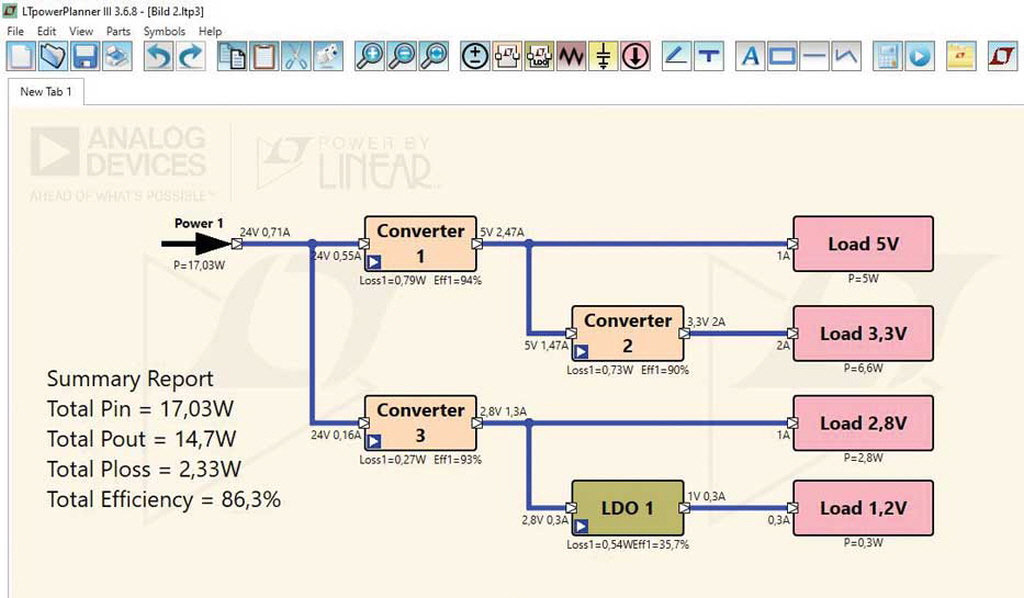Click Converter 3 blue arrow expander
The image size is (1024, 598).
[x=373, y=441]
